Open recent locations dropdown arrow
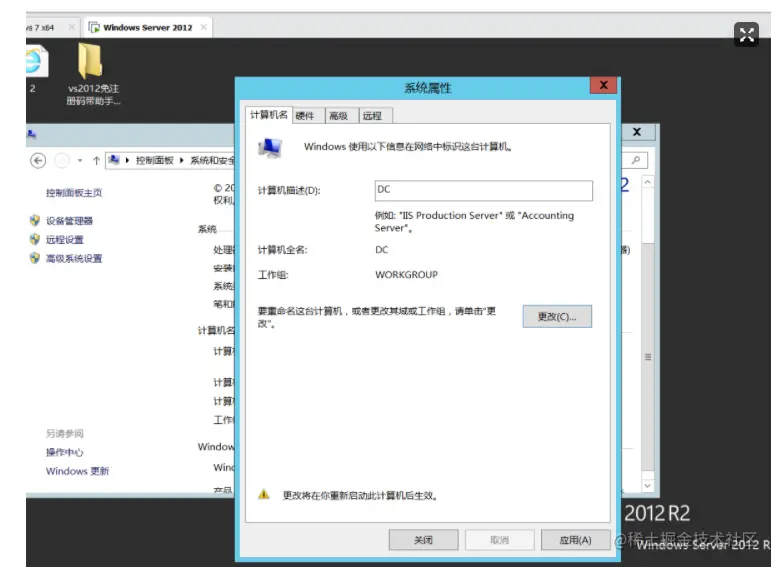The height and width of the screenshot is (567, 776). (80, 160)
